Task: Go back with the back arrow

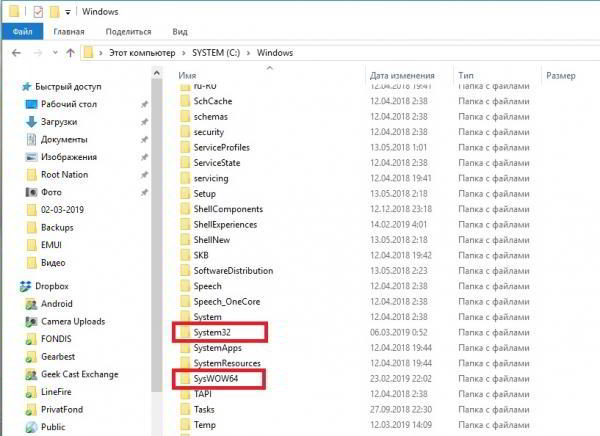Action: click(16, 53)
